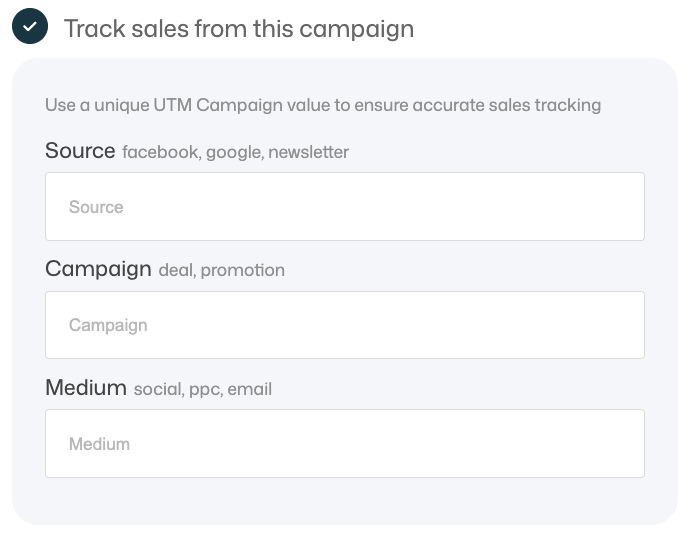Click the white checkmark inside the dark circle
Viewport: 690px width, 534px height.
point(30,27)
